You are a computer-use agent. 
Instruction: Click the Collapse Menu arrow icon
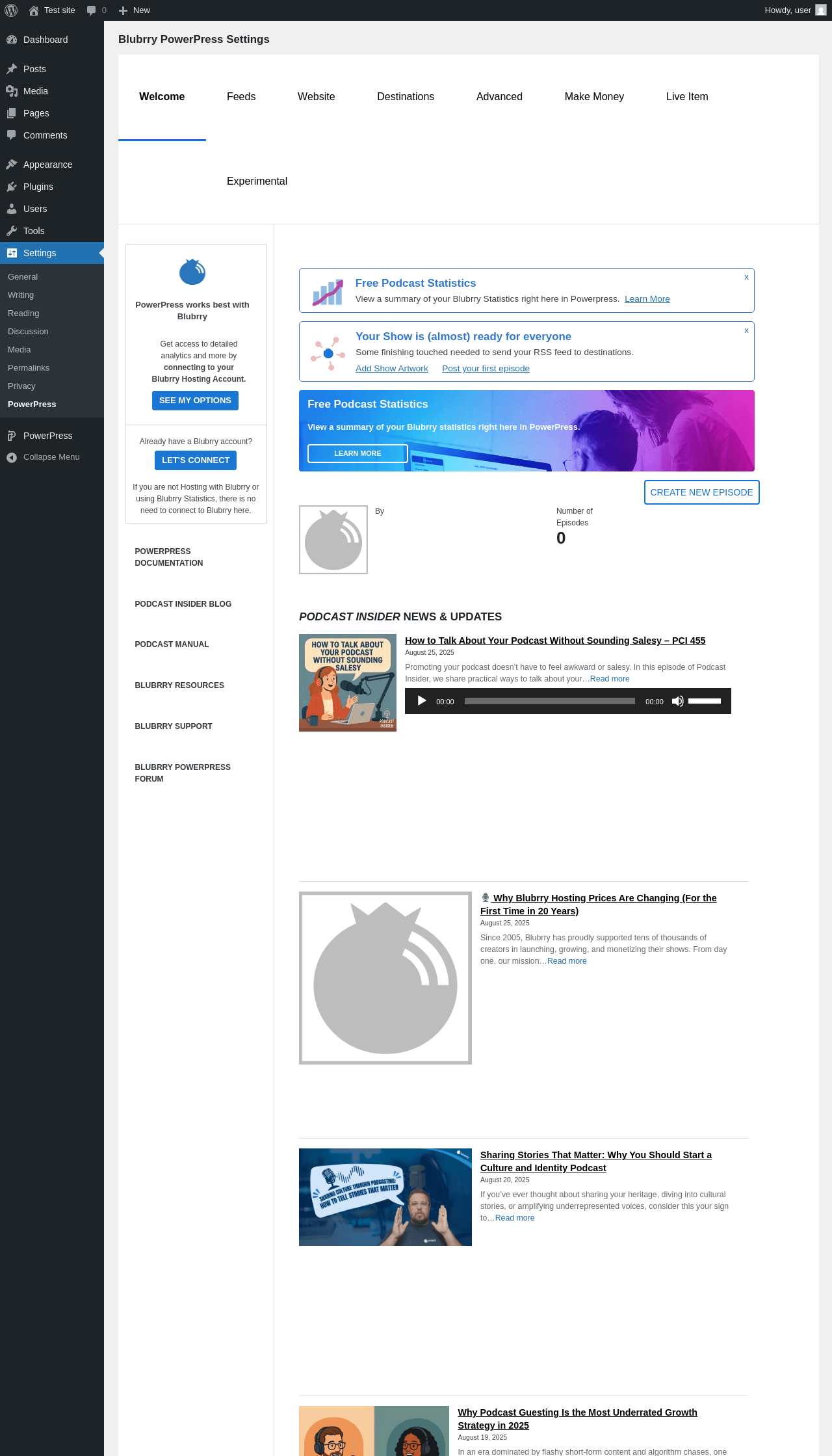pos(12,457)
